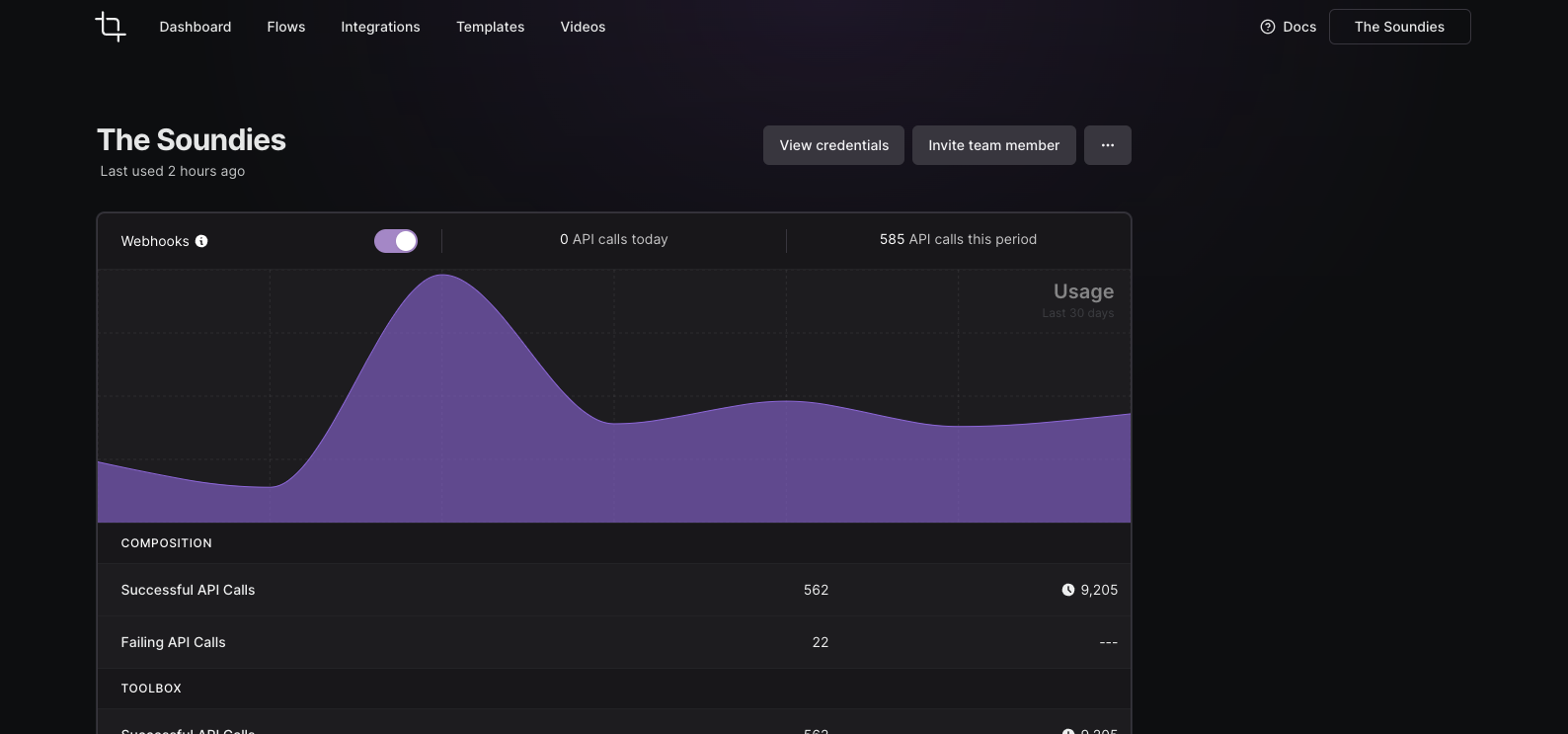Open the Webhooks info tooltip icon
This screenshot has width=1568, height=734.
pos(201,241)
